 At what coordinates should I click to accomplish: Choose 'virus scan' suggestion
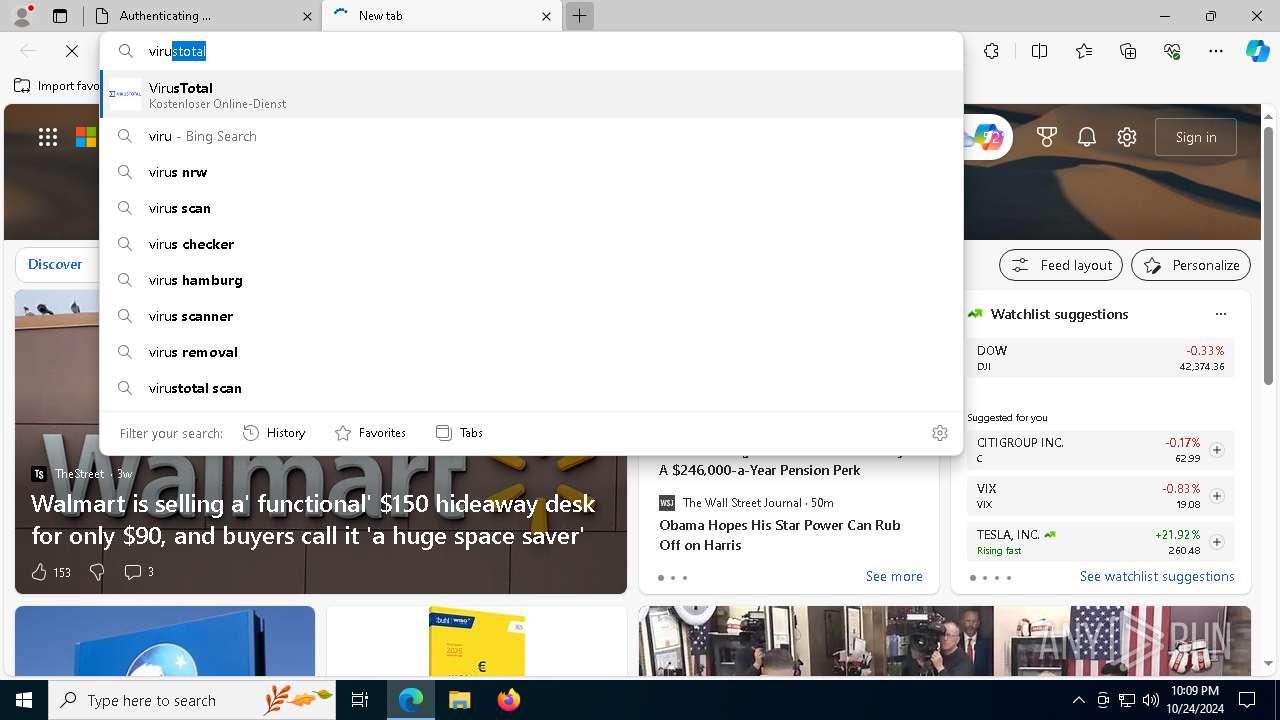(x=532, y=208)
